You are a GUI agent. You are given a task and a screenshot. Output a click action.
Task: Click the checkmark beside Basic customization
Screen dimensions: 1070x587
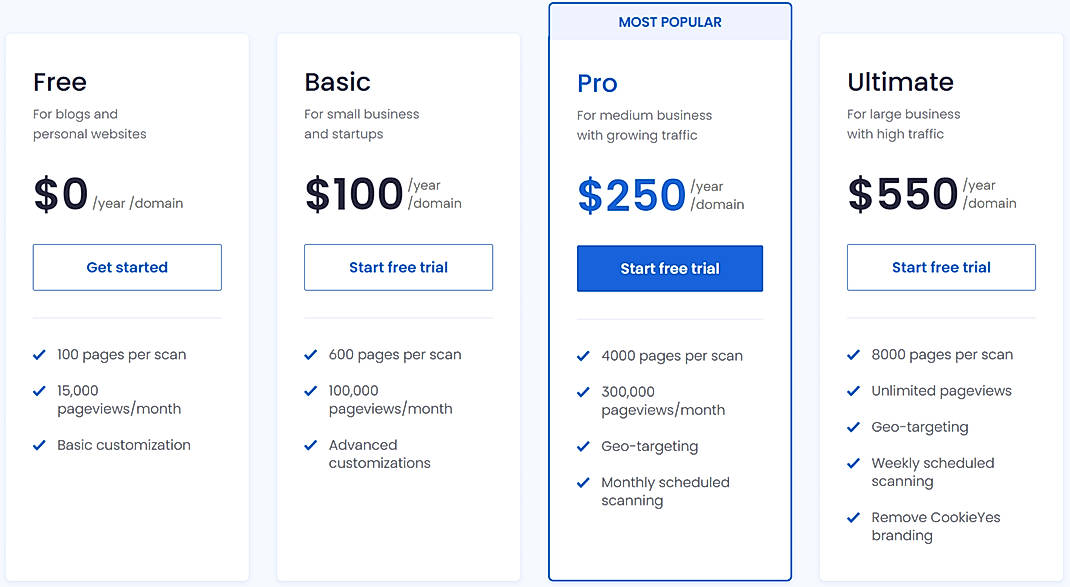pyautogui.click(x=39, y=444)
